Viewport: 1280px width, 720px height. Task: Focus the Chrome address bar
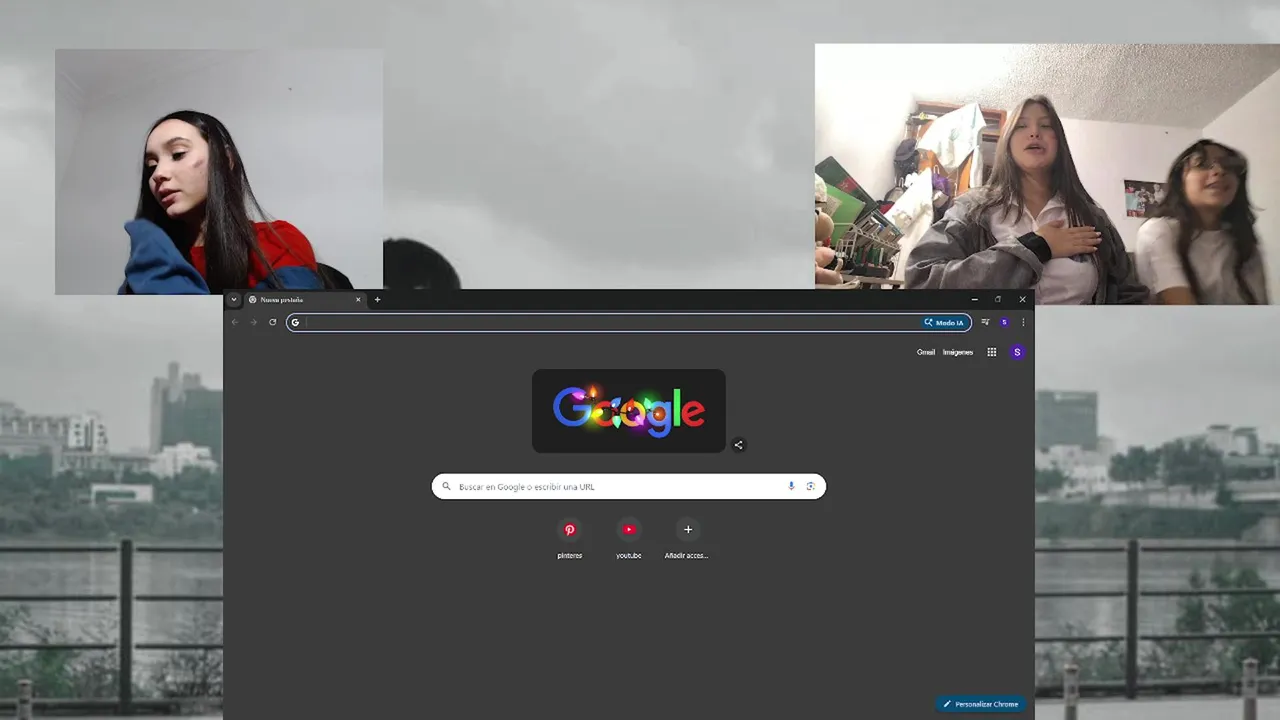coord(628,322)
